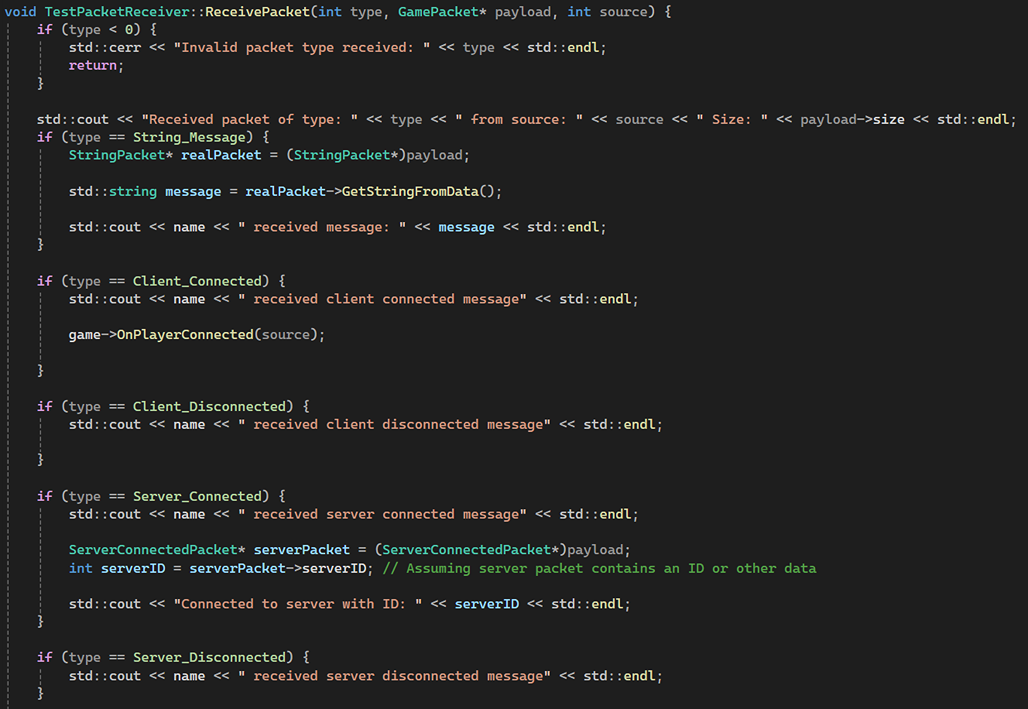
Task: Click Server_Disconnected in the if condition
Action: pyautogui.click(x=208, y=657)
